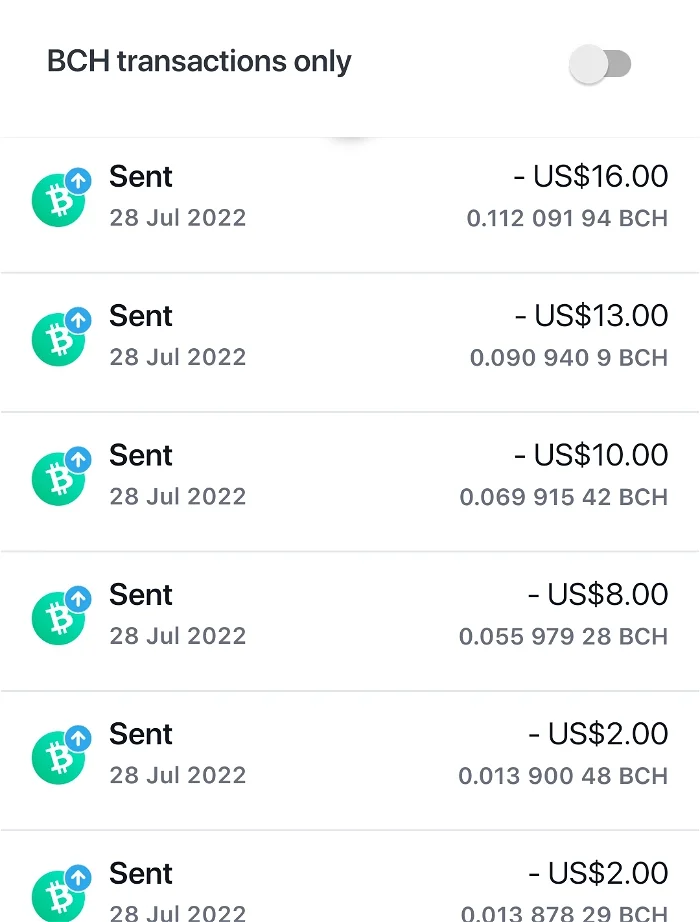The width and height of the screenshot is (700, 922).
Task: Tap the BCH icon of US$10.00 transaction
Action: pyautogui.click(x=58, y=479)
